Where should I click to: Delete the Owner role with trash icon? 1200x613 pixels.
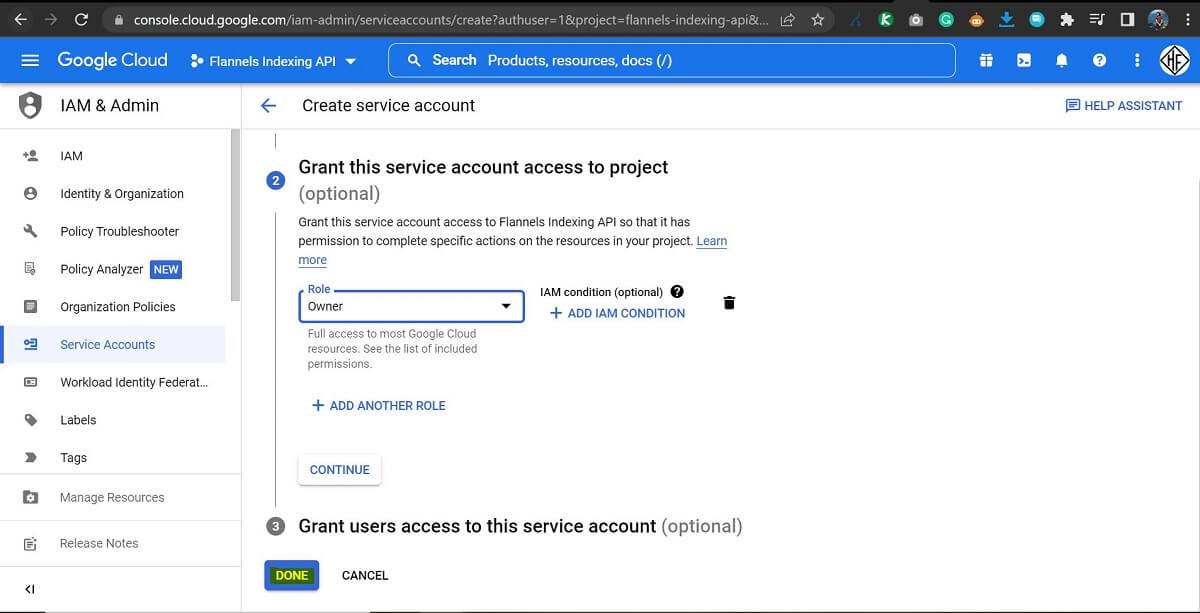click(x=729, y=303)
